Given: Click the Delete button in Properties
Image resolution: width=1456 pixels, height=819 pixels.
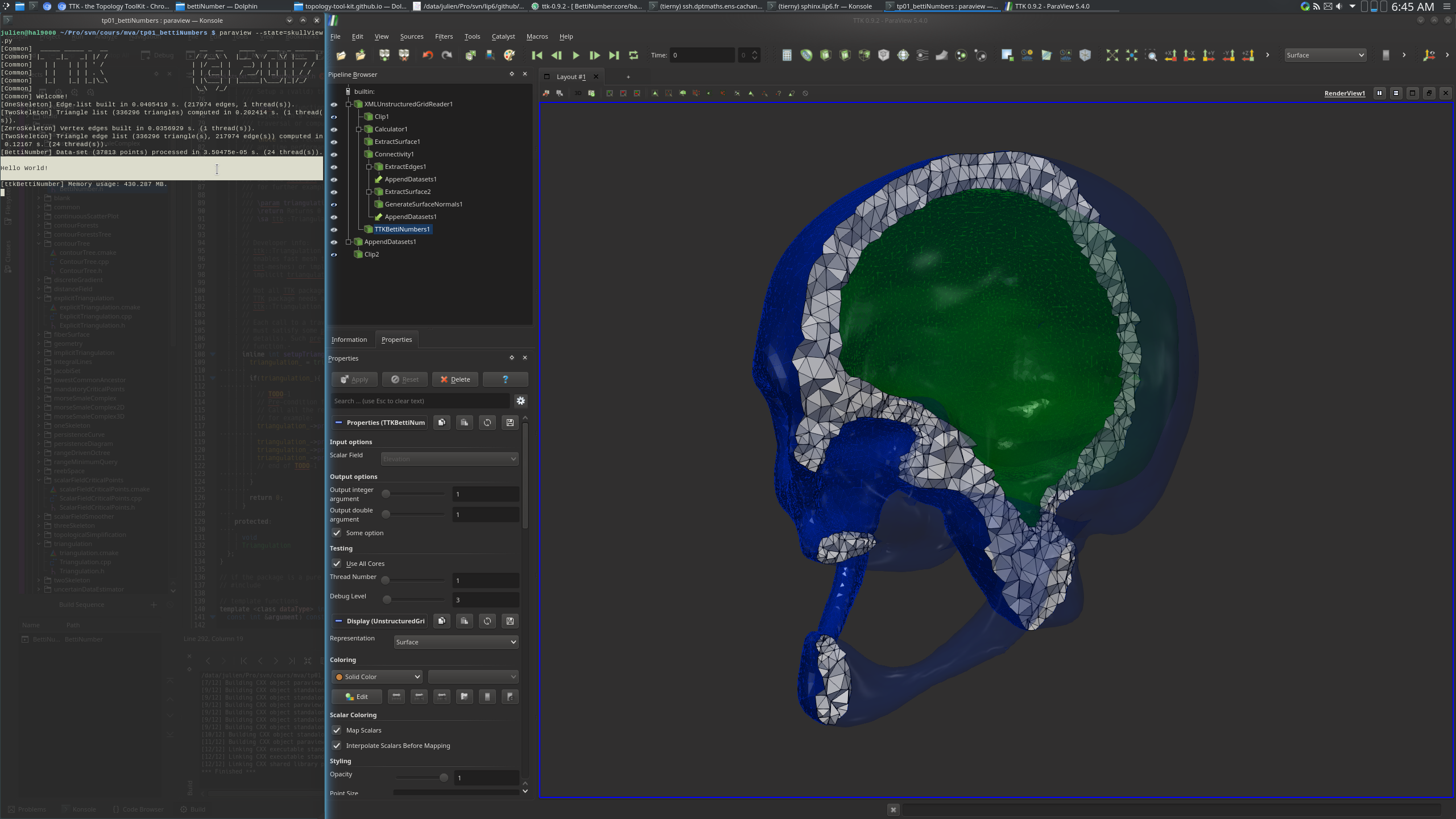Looking at the screenshot, I should [454, 379].
